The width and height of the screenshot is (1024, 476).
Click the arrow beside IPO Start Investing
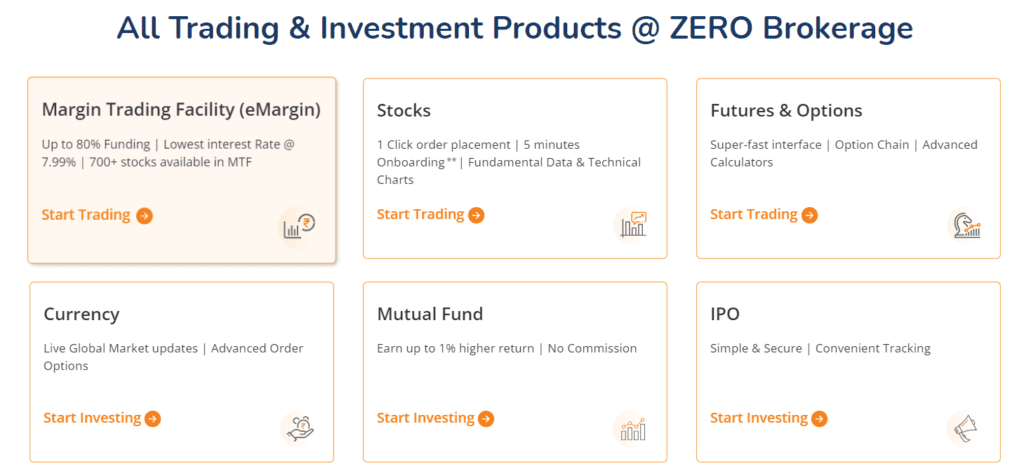(819, 419)
